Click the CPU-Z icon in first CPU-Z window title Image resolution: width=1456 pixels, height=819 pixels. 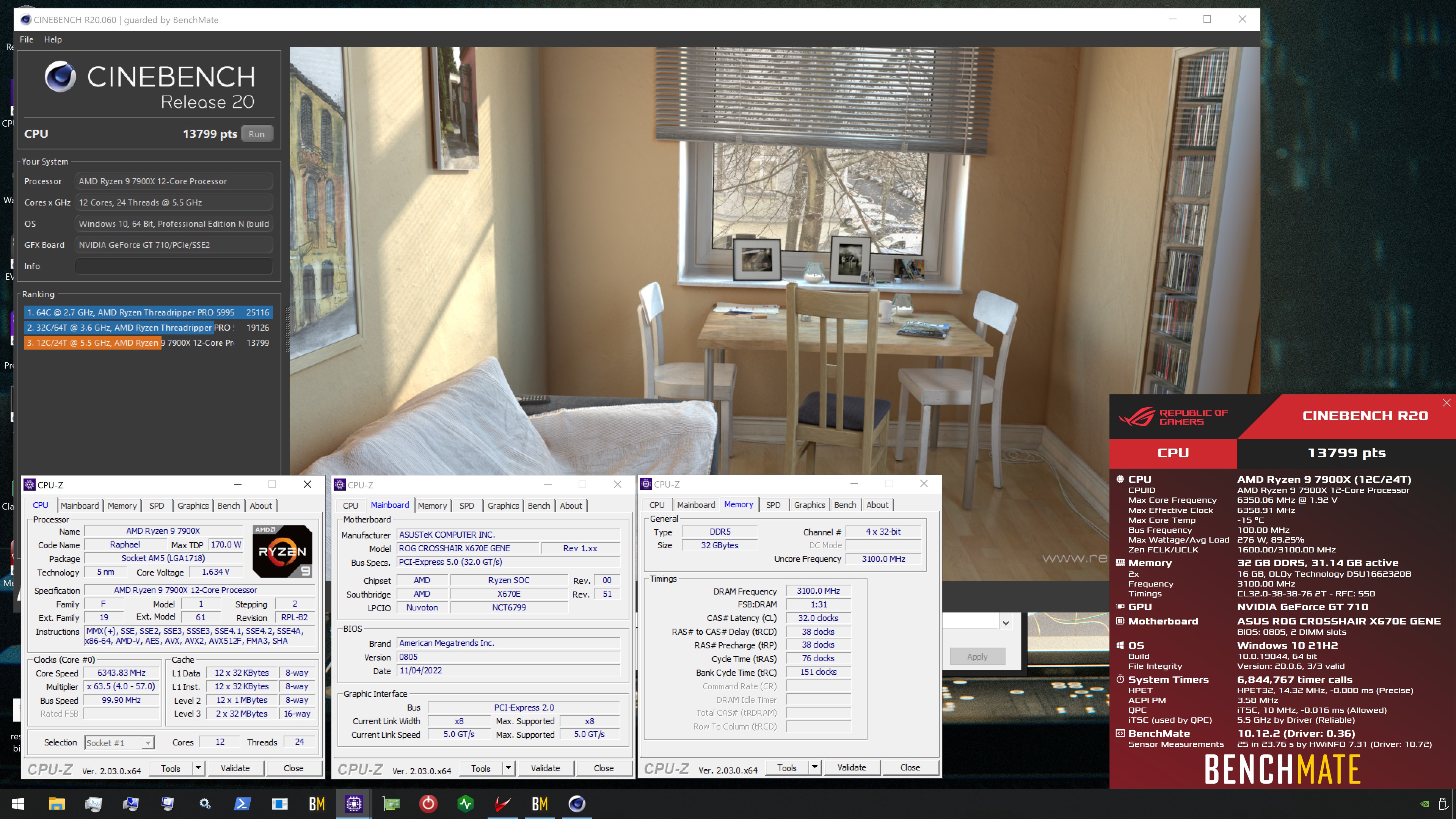30,485
